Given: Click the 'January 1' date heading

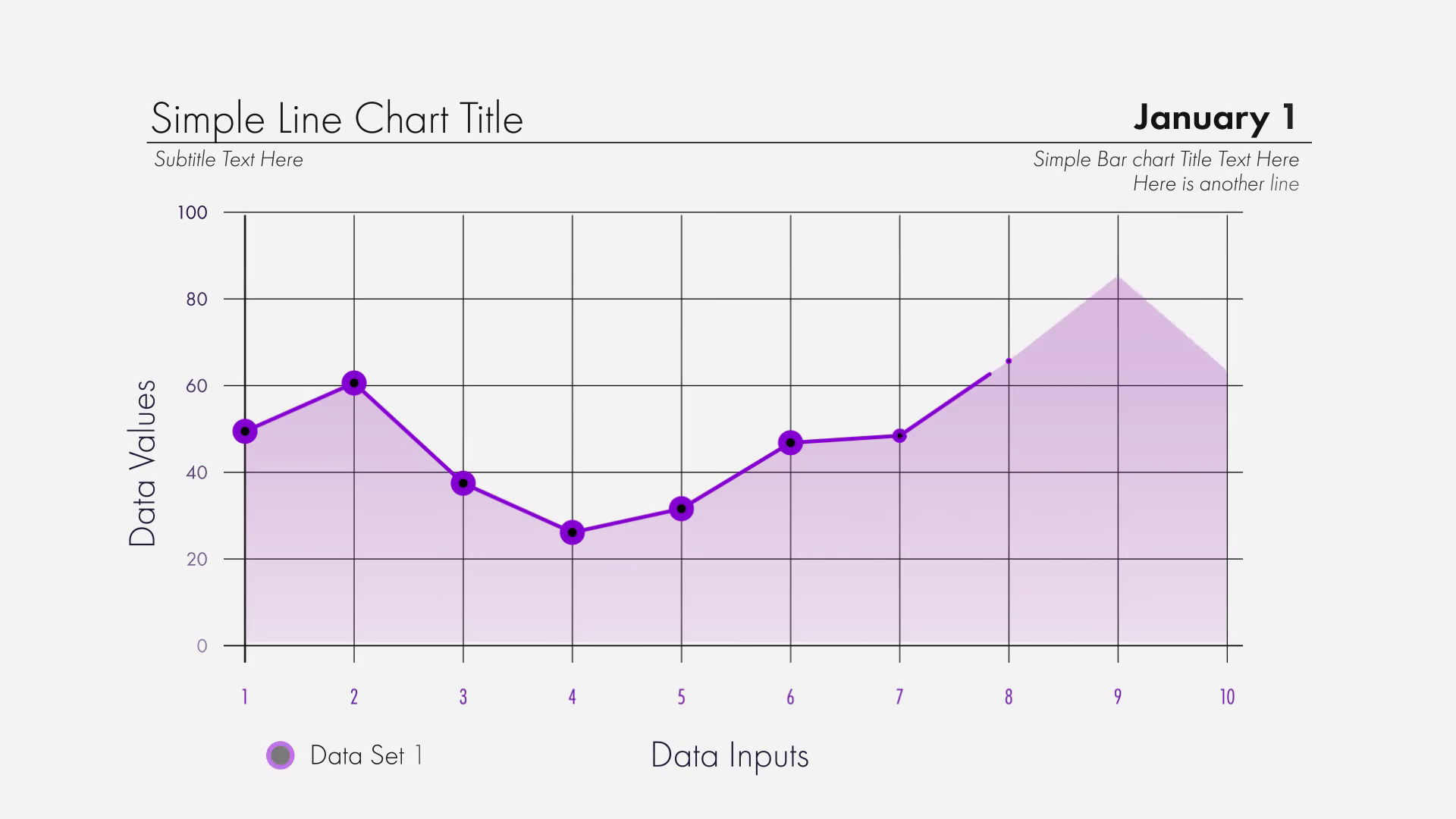Looking at the screenshot, I should pos(1215,117).
